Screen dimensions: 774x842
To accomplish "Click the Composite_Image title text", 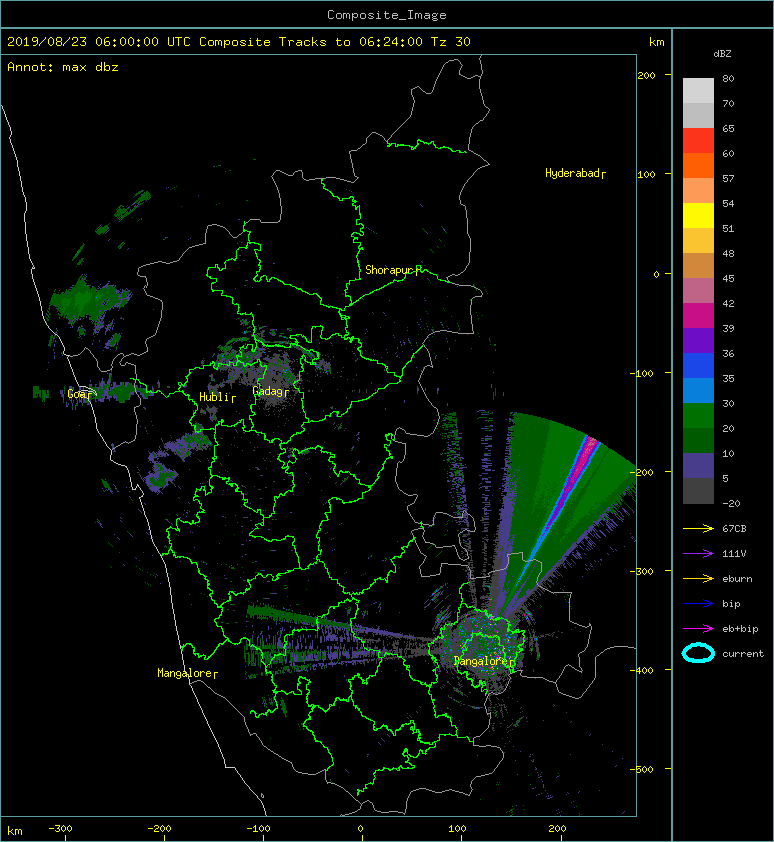I will click(x=387, y=15).
